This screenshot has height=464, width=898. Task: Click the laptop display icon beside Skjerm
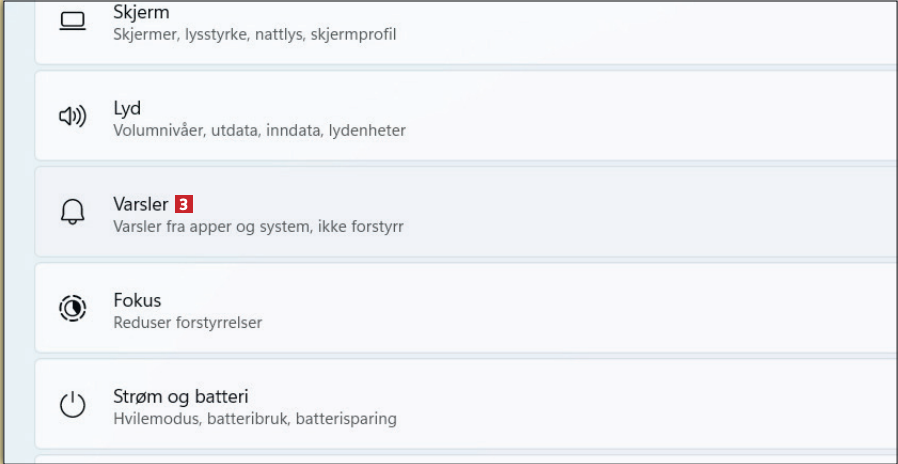pos(73,21)
